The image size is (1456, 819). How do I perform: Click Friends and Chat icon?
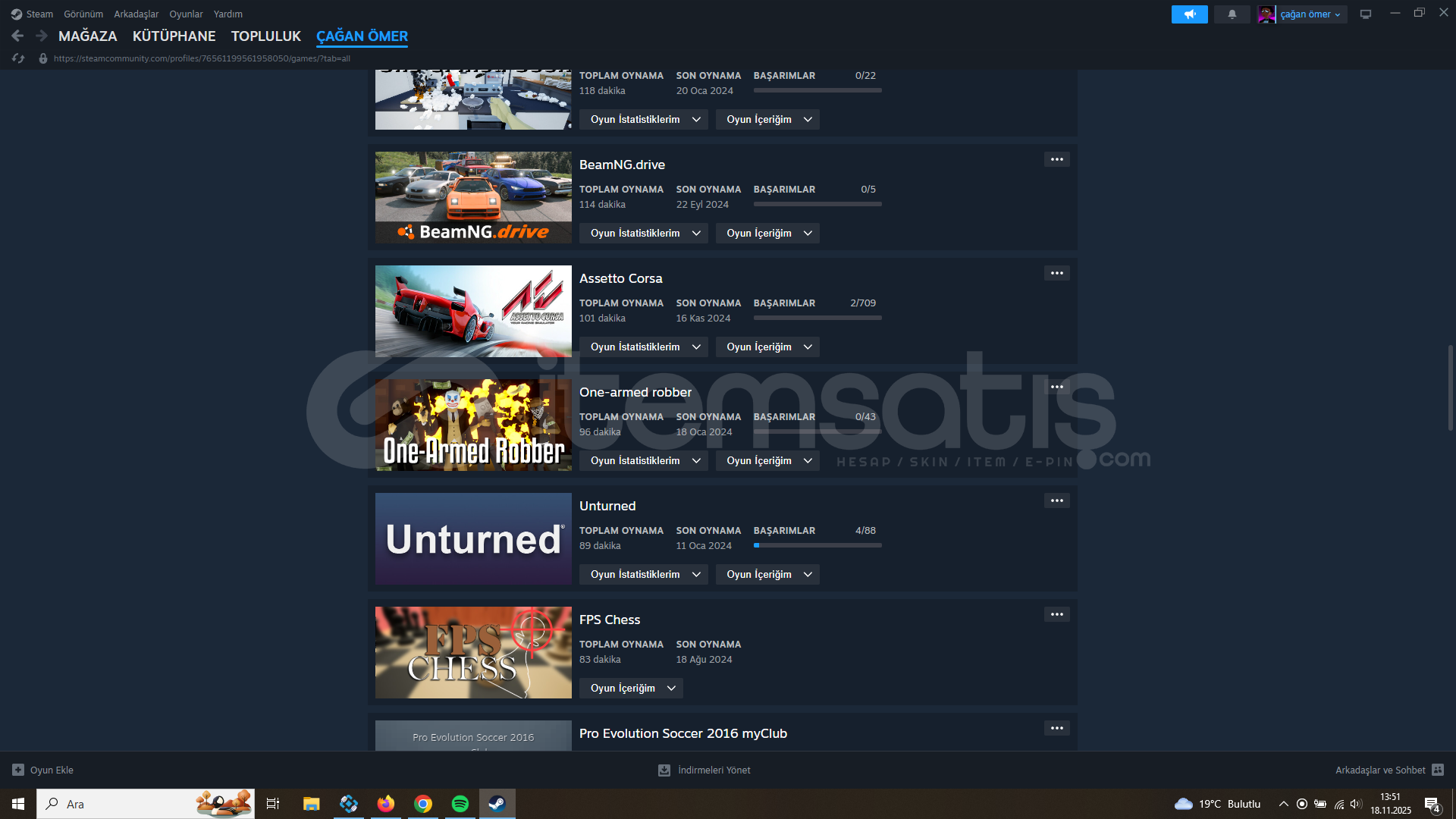[1438, 770]
